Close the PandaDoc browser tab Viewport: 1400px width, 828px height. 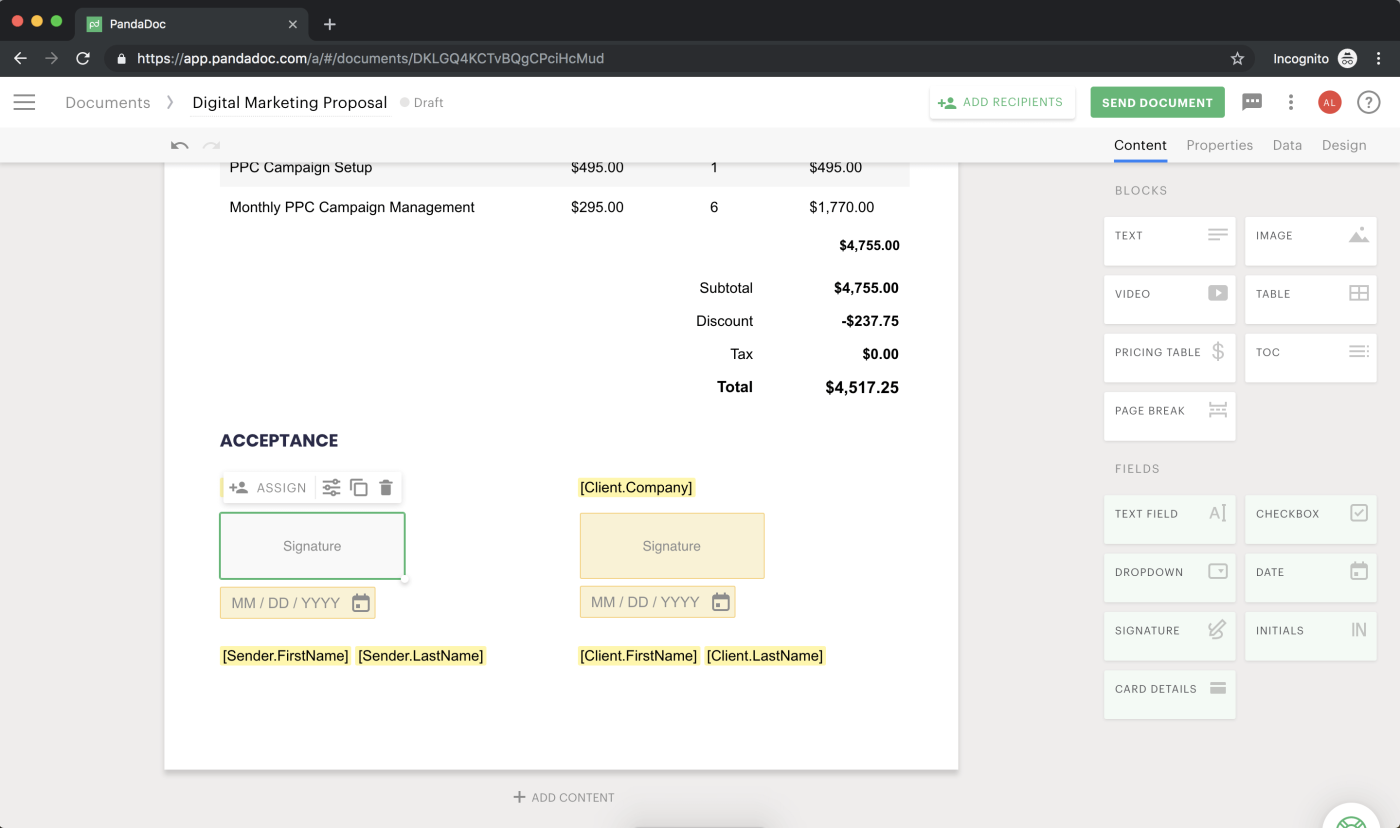coord(293,23)
